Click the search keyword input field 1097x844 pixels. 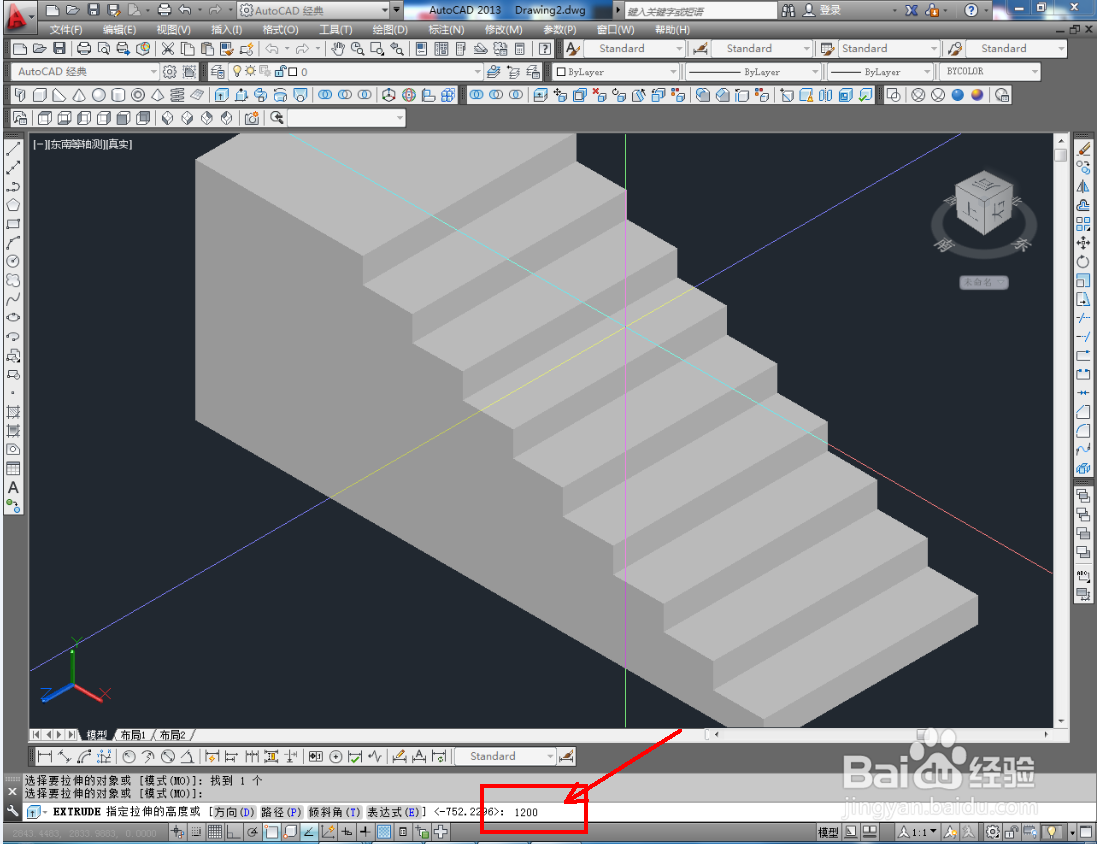700,10
